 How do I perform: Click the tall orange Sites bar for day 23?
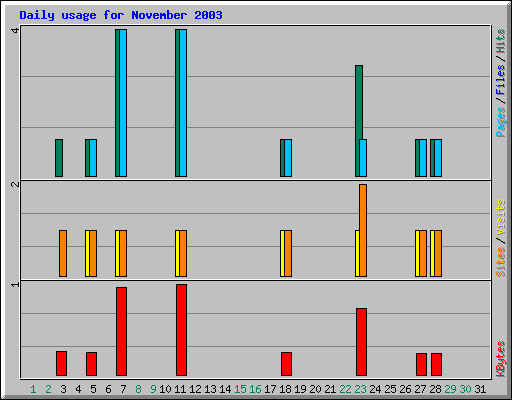[363, 231]
